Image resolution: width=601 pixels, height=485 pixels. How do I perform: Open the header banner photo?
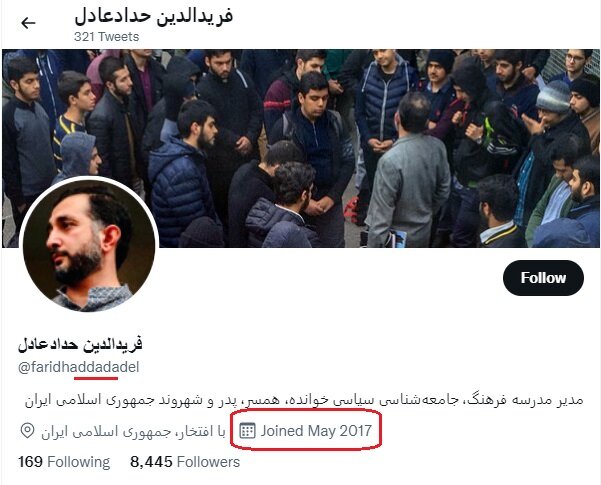[x=300, y=148]
